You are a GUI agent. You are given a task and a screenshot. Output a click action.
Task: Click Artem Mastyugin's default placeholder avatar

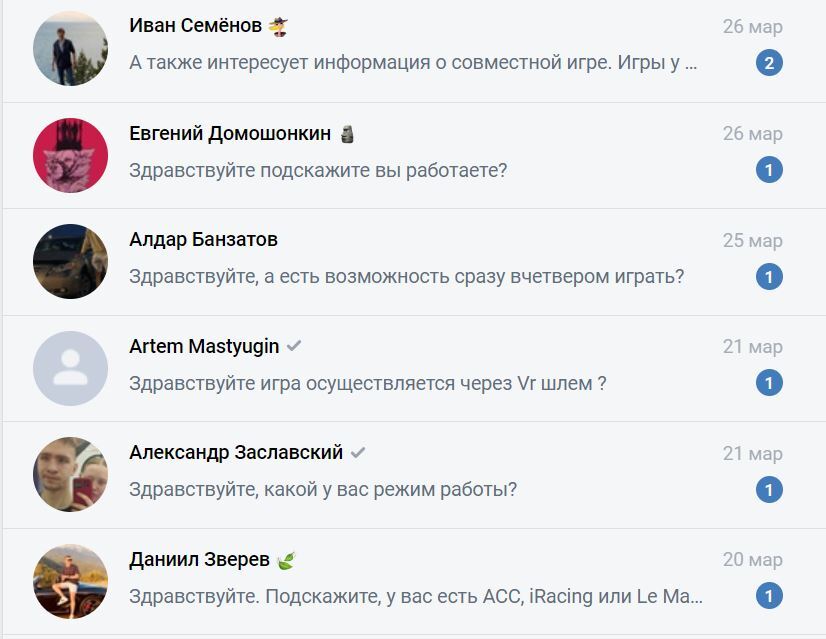pos(70,368)
